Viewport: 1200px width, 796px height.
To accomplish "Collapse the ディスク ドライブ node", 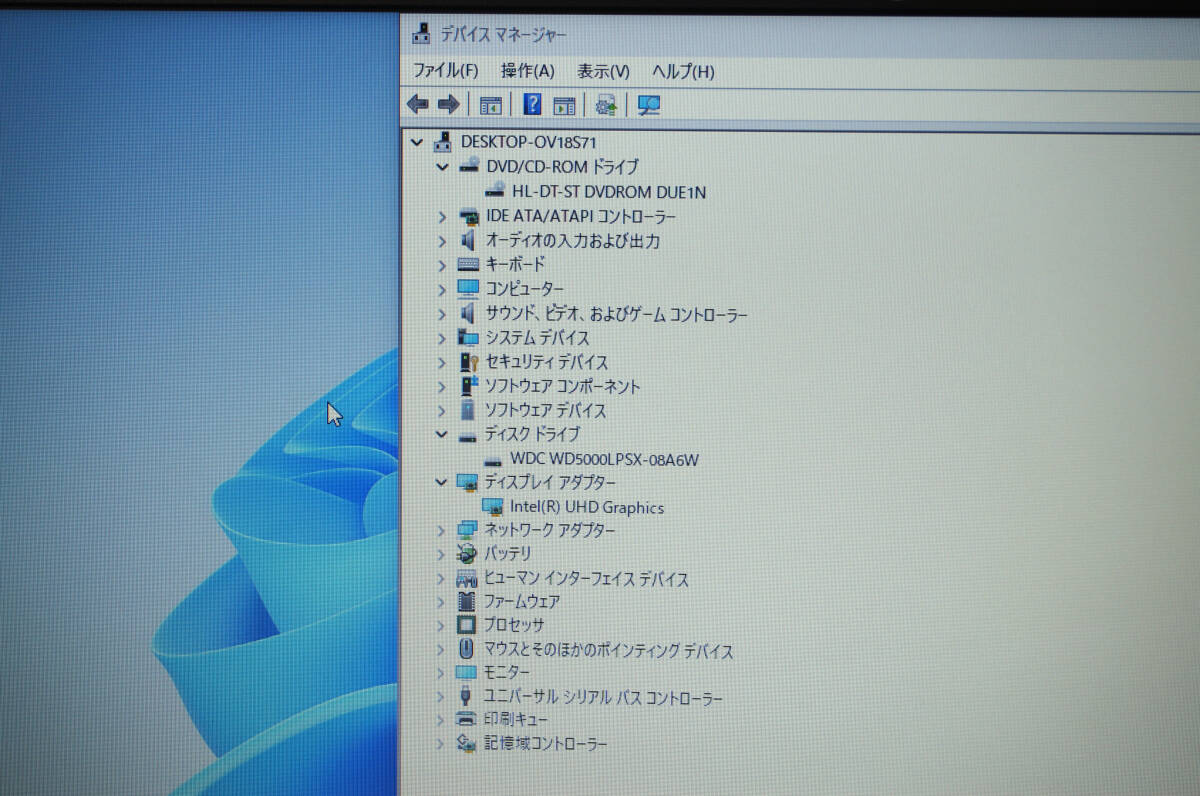I will [441, 435].
